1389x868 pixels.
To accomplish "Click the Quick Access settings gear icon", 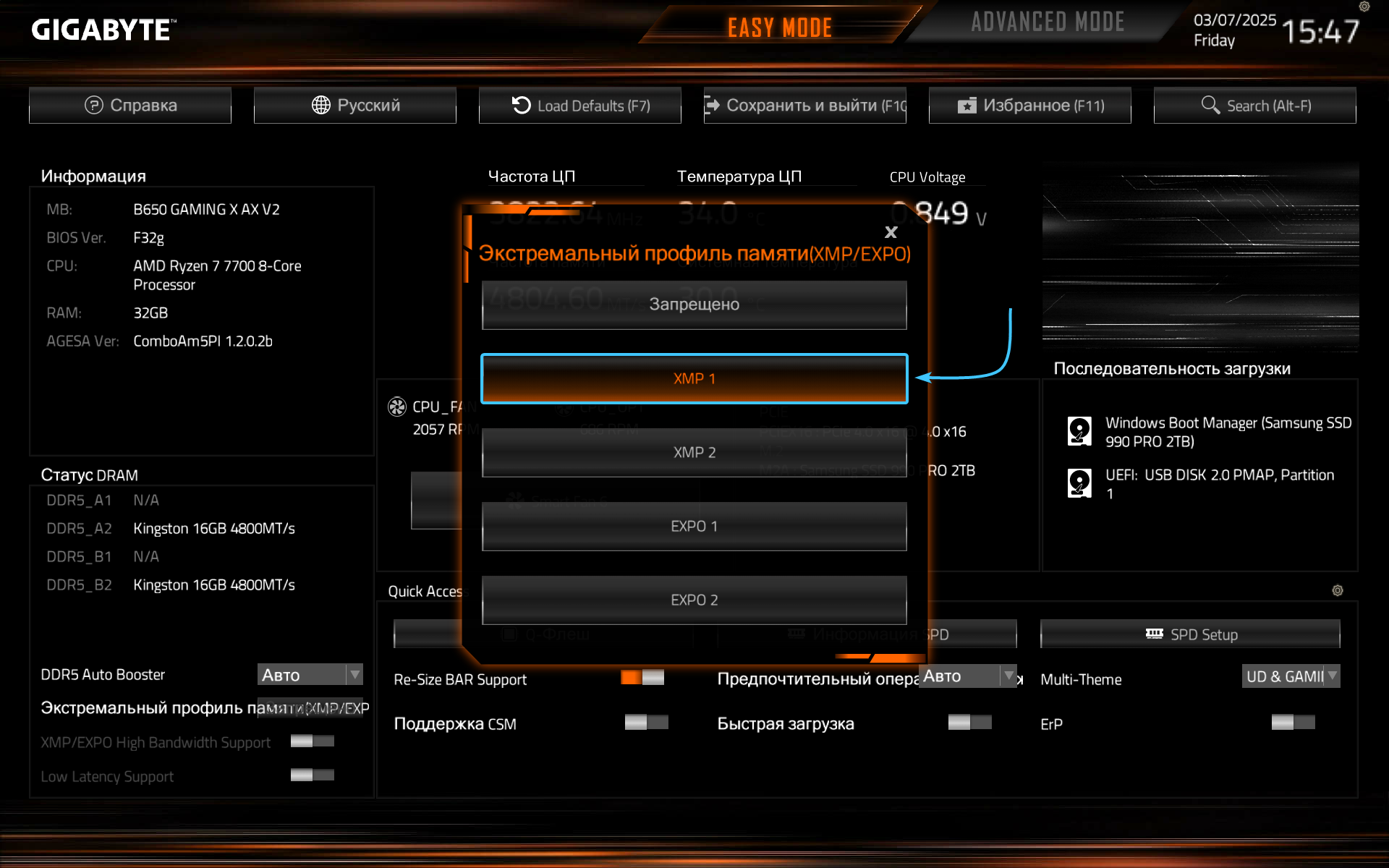I will coord(1338,590).
